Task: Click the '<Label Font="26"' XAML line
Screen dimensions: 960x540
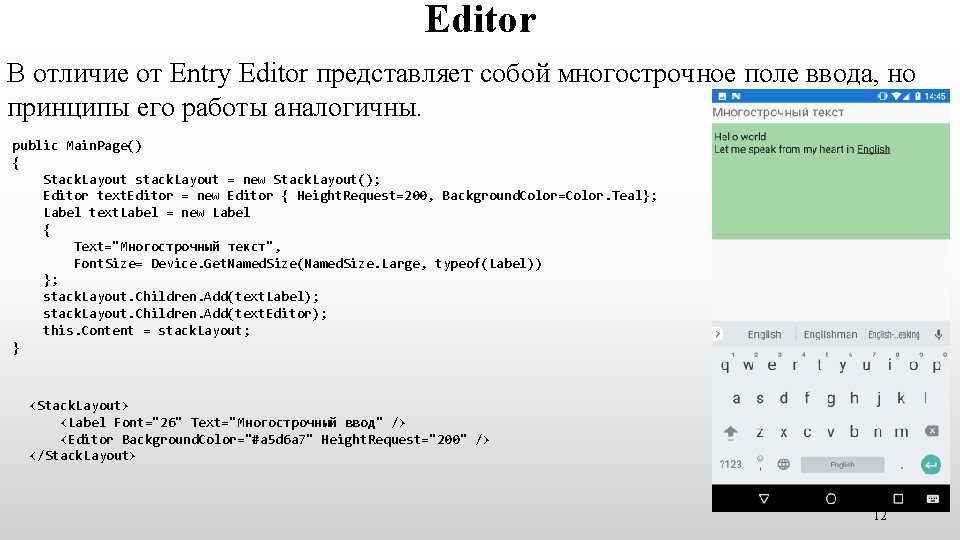Action: pos(233,422)
